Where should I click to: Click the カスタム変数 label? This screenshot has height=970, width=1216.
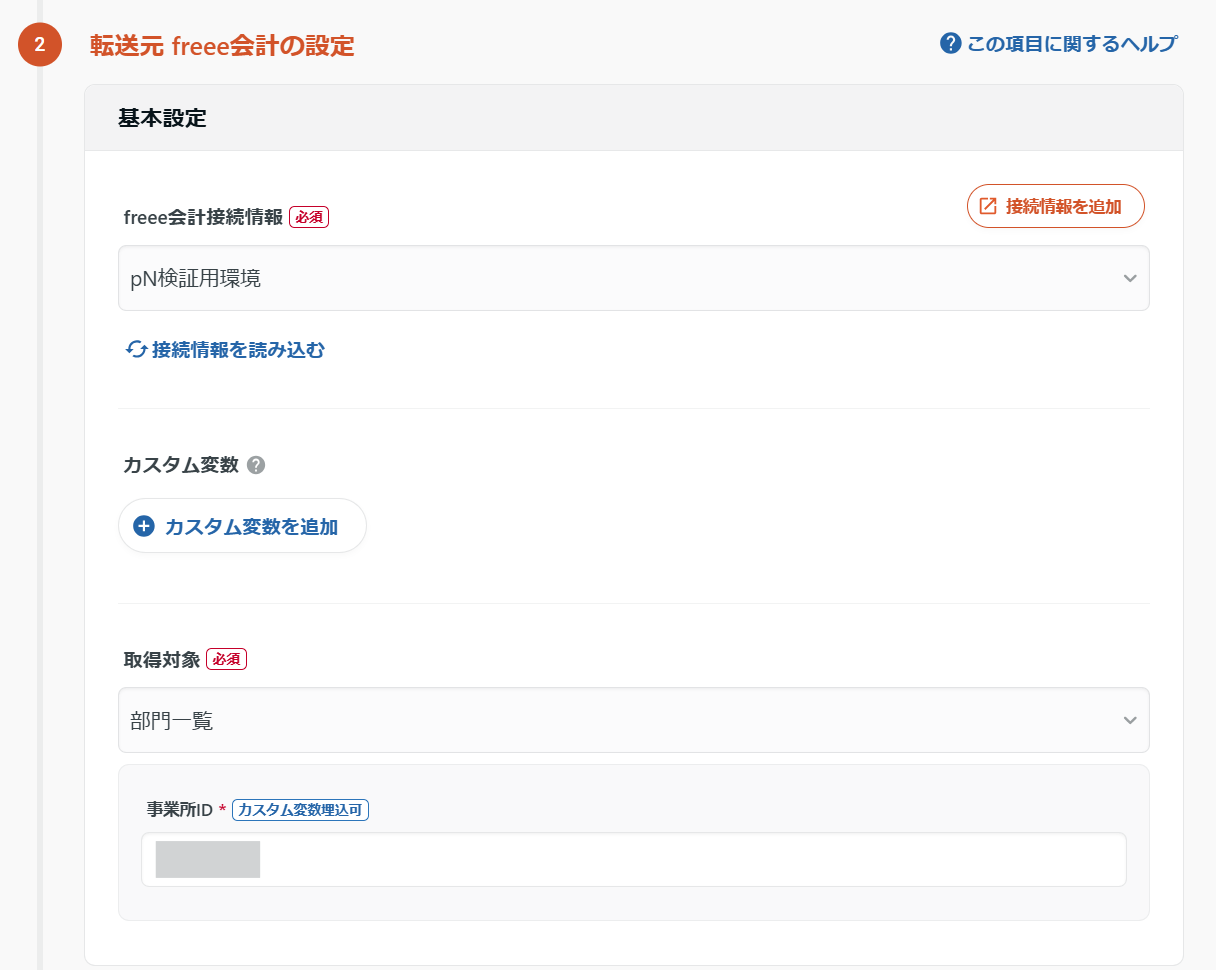[181, 465]
